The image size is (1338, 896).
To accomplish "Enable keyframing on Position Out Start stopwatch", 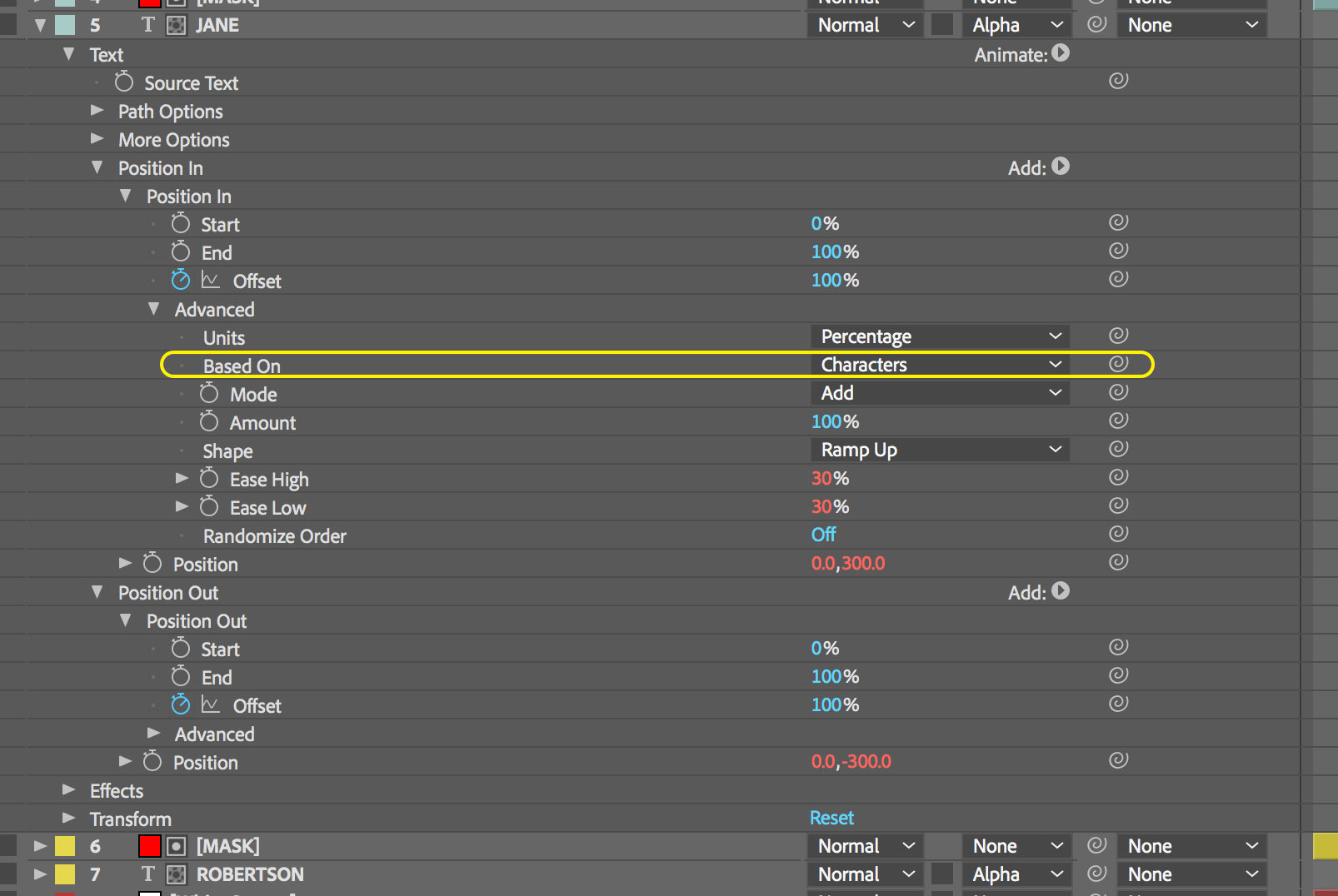I will (180, 648).
